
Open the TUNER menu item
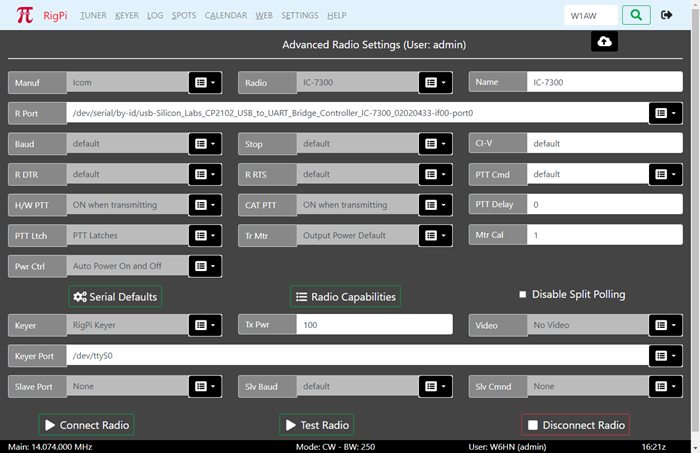coord(93,16)
